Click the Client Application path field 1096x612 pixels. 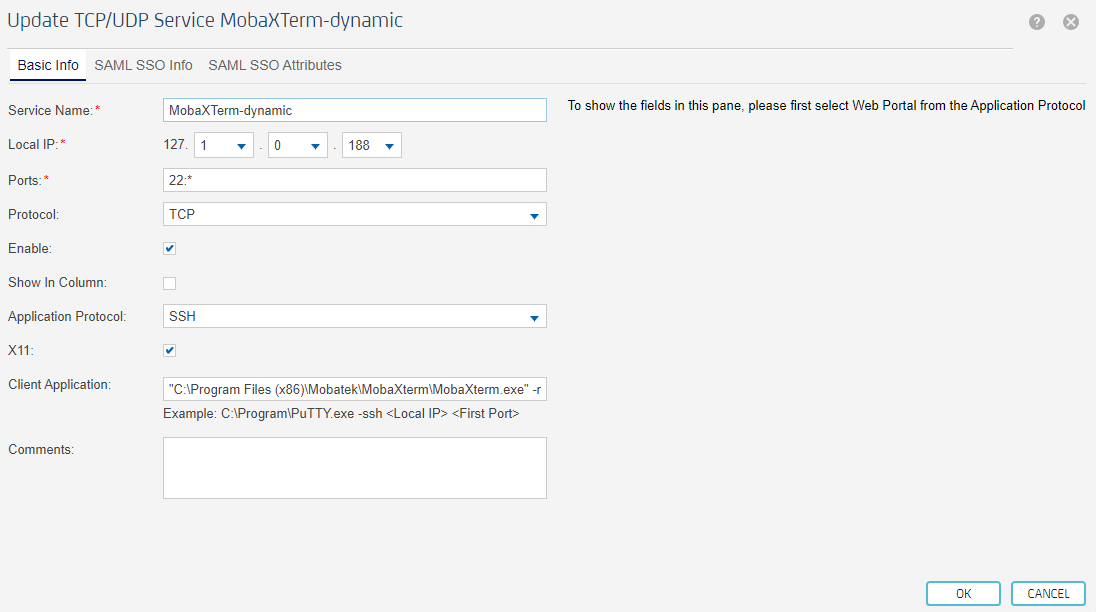coord(354,389)
